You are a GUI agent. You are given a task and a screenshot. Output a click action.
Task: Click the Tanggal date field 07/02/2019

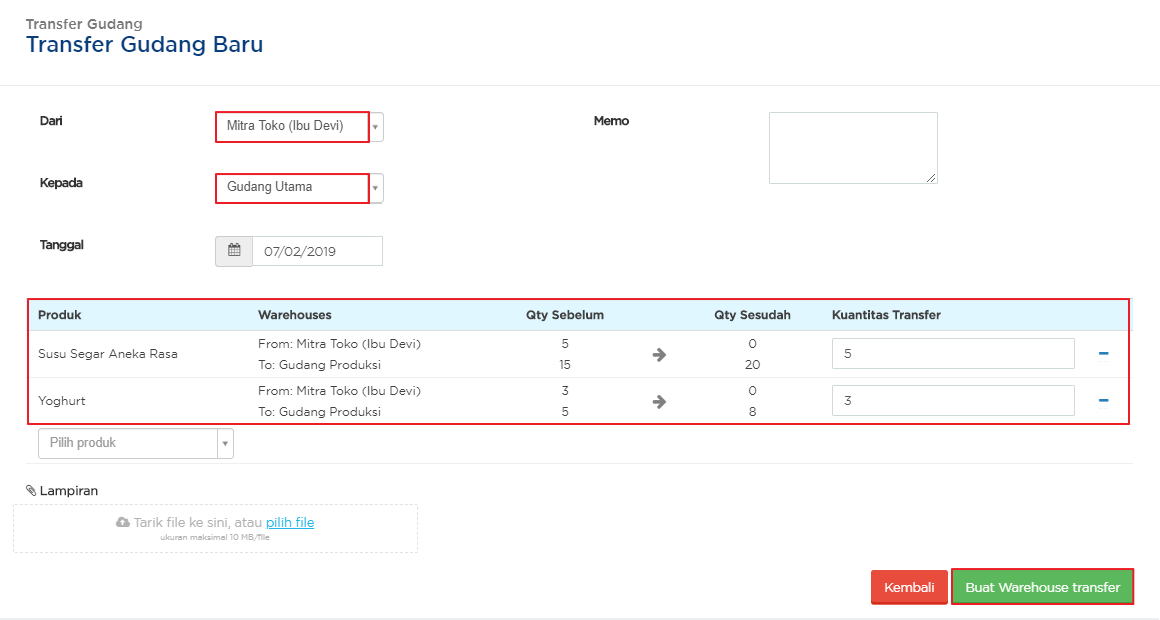317,252
